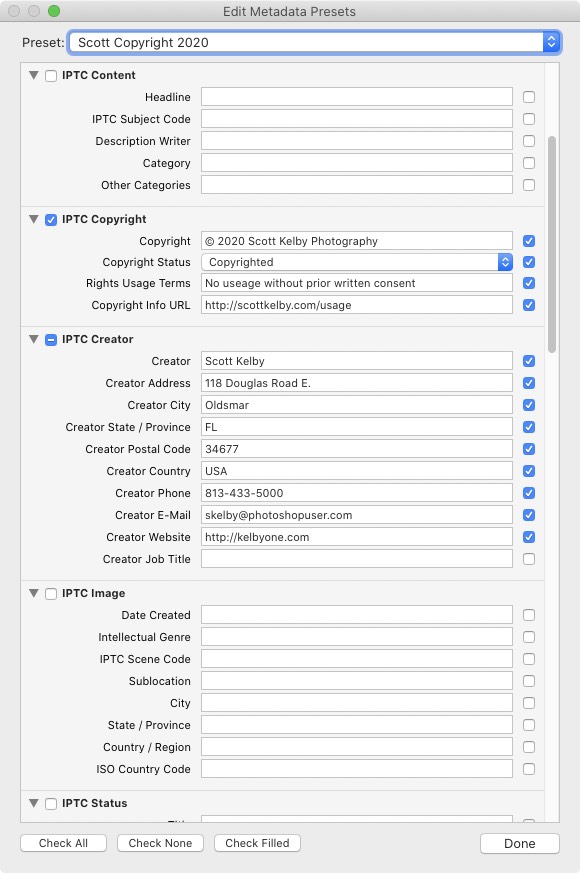Collapse the IPTC Status section triangle
The width and height of the screenshot is (580, 873).
coord(34,803)
